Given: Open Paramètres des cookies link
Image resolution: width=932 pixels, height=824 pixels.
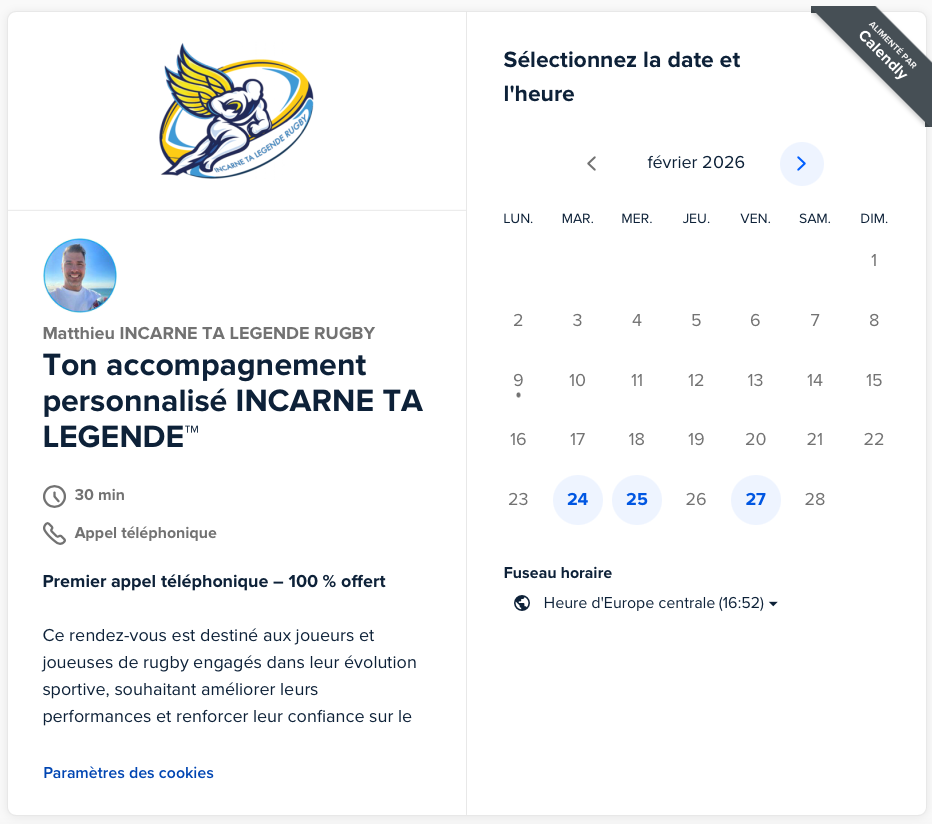Looking at the screenshot, I should pos(128,773).
